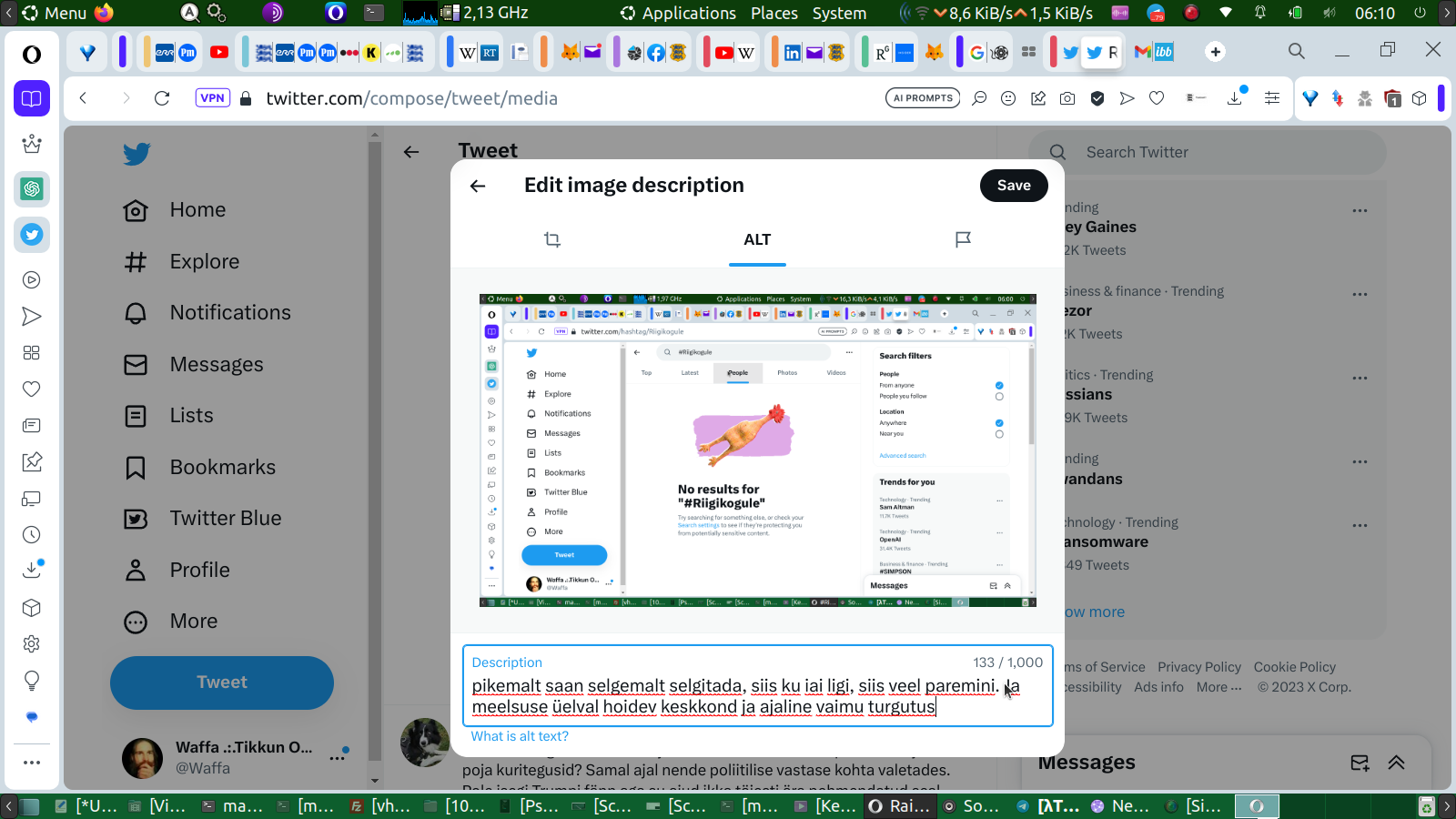Expand the Messages drawer chevrons

click(x=1397, y=763)
